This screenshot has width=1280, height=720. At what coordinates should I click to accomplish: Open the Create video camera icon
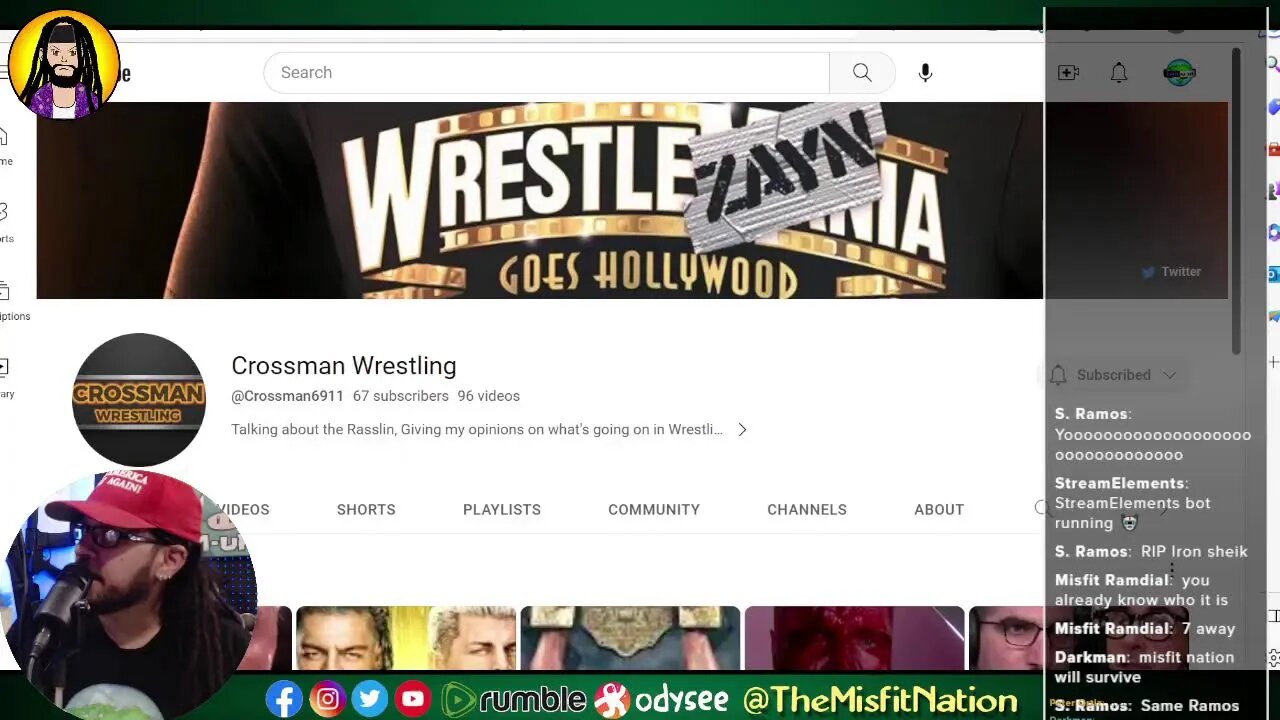[x=1068, y=72]
